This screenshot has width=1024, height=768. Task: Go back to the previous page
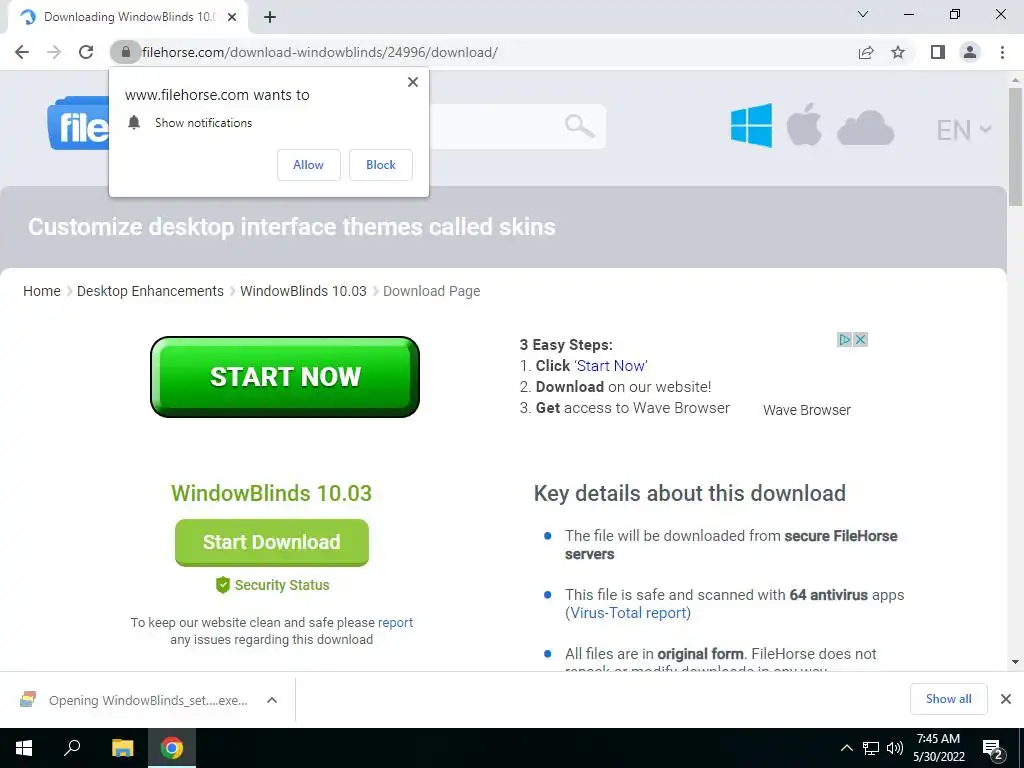click(22, 52)
